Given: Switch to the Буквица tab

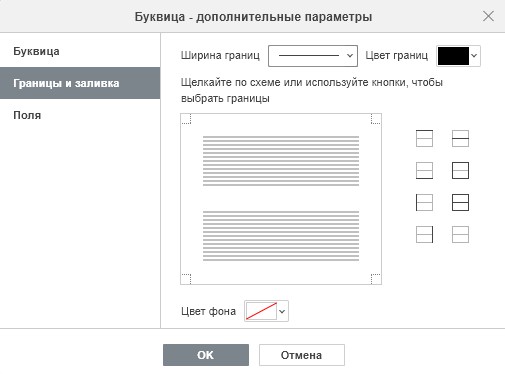Looking at the screenshot, I should pyautogui.click(x=80, y=51).
